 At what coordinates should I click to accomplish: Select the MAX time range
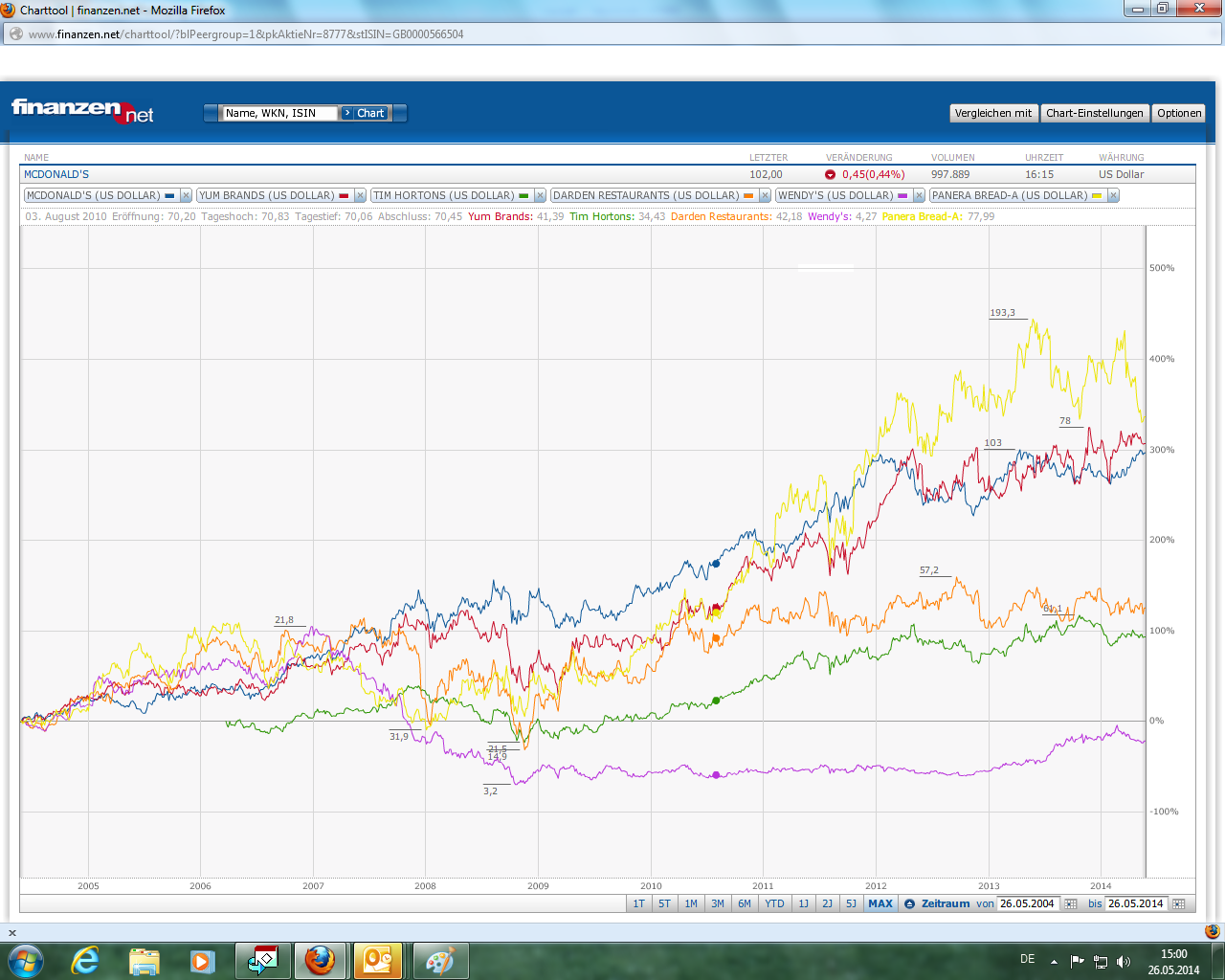(880, 903)
